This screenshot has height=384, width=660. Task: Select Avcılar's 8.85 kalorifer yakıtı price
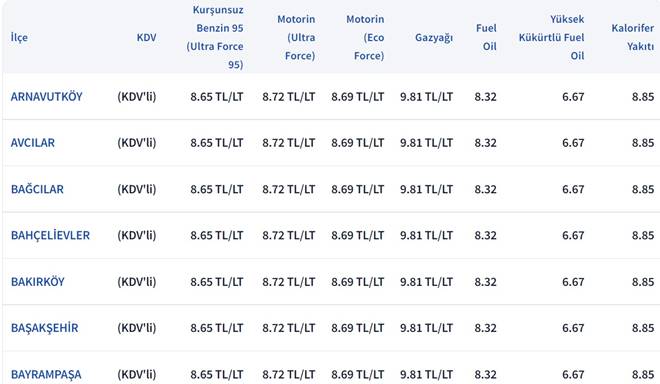pos(643,143)
